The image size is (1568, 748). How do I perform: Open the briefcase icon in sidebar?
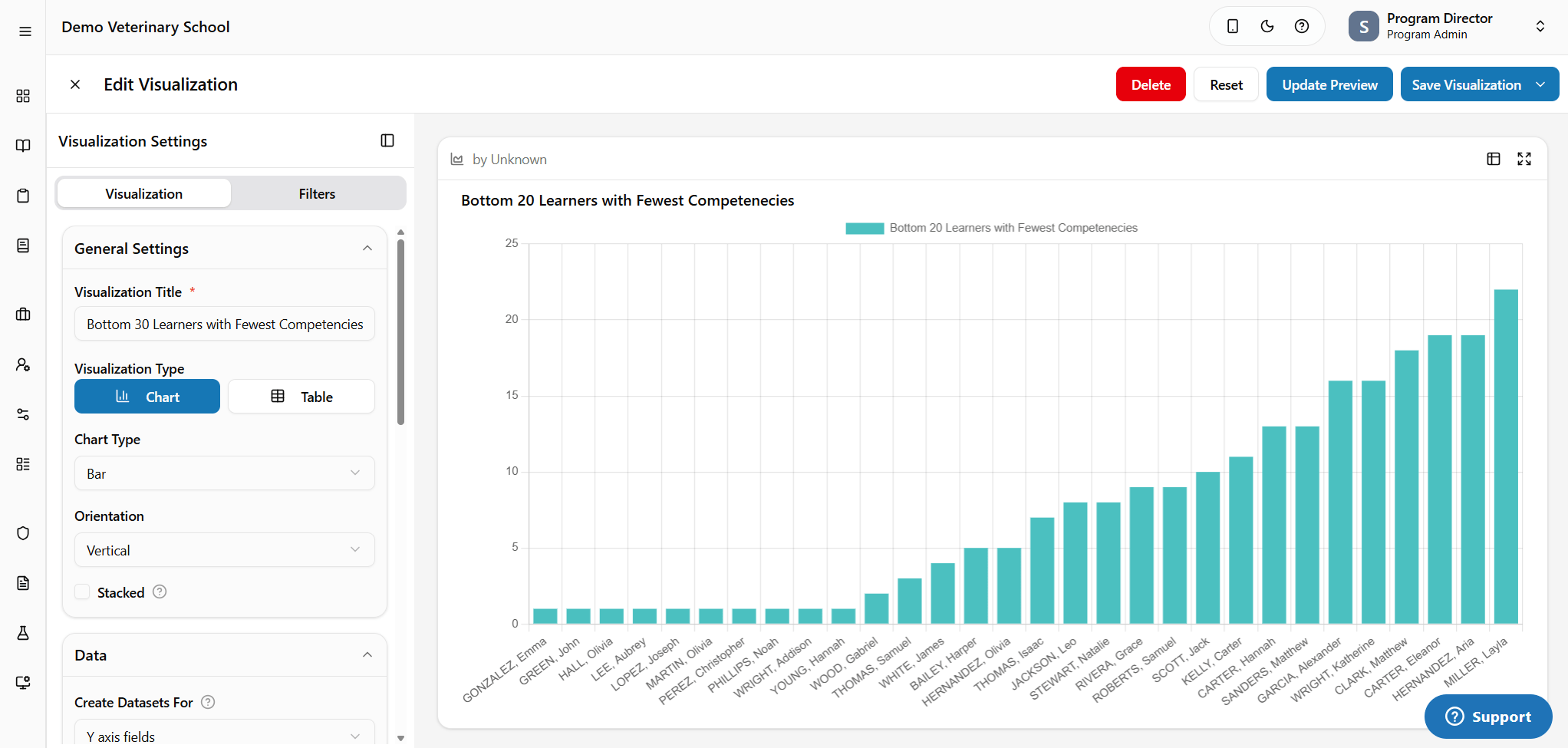(x=23, y=315)
